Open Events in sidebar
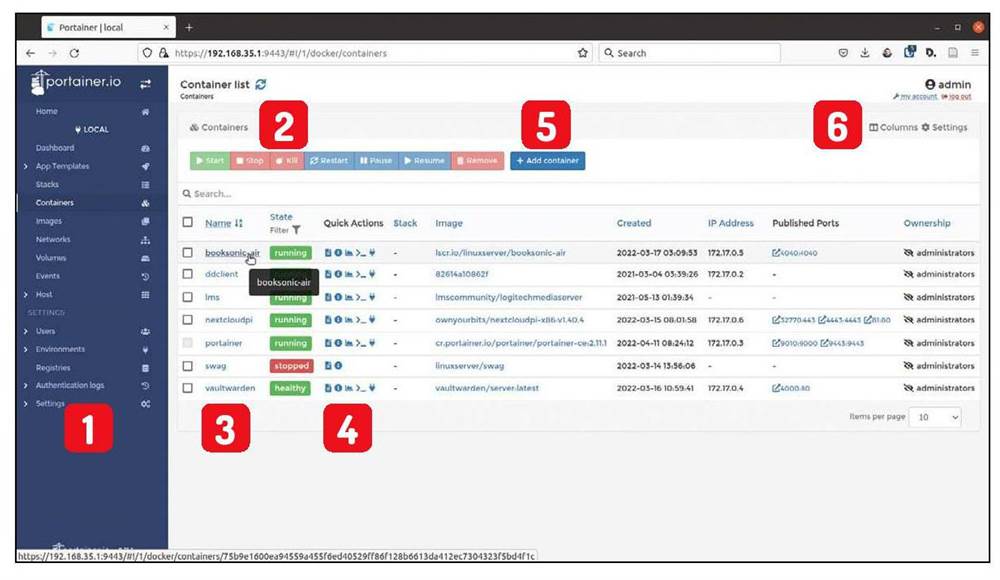 (x=48, y=276)
